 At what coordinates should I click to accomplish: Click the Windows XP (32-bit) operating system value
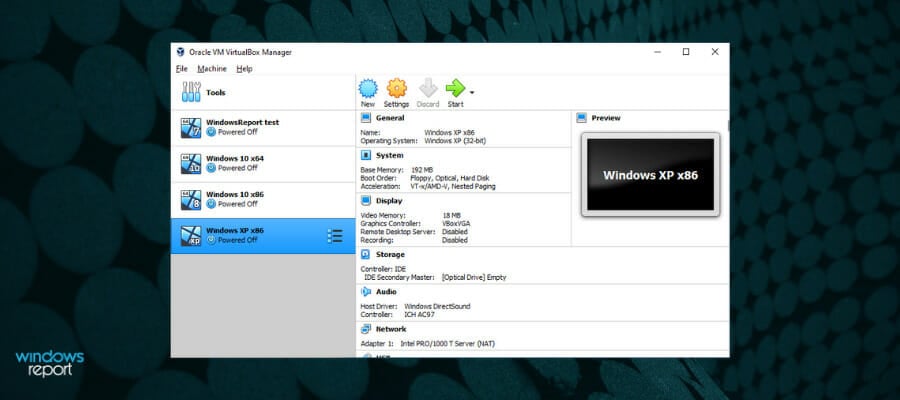(455, 141)
